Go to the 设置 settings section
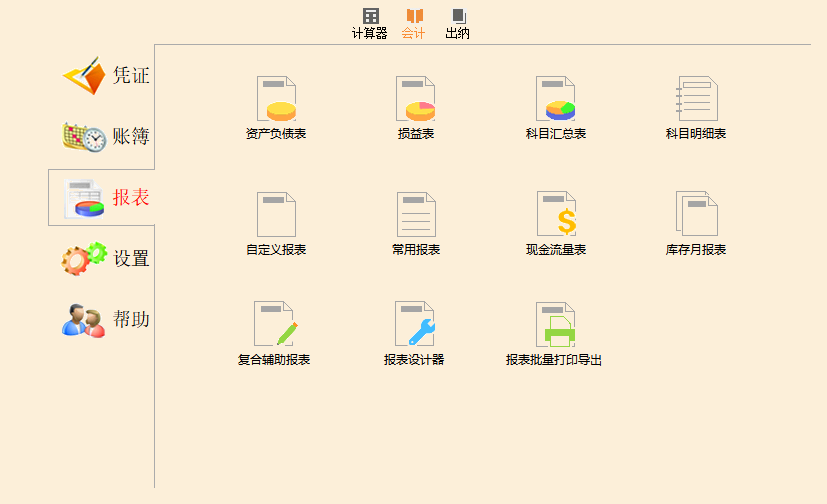 (106, 259)
